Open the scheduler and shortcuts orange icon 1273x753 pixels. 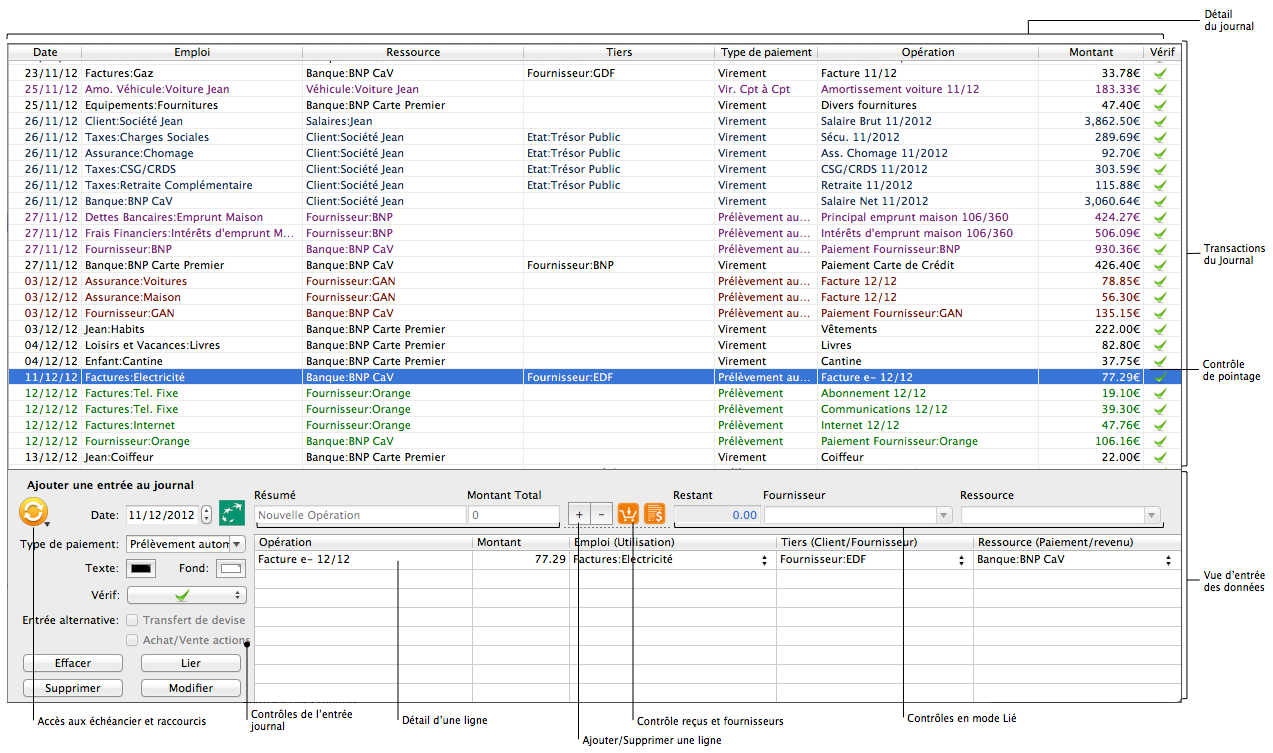pos(32,513)
